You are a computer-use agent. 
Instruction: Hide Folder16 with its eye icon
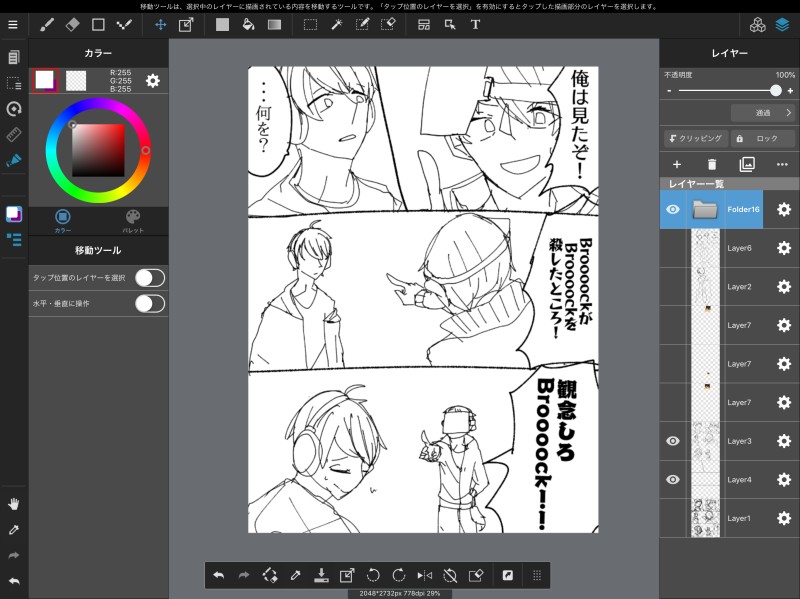pyautogui.click(x=673, y=209)
